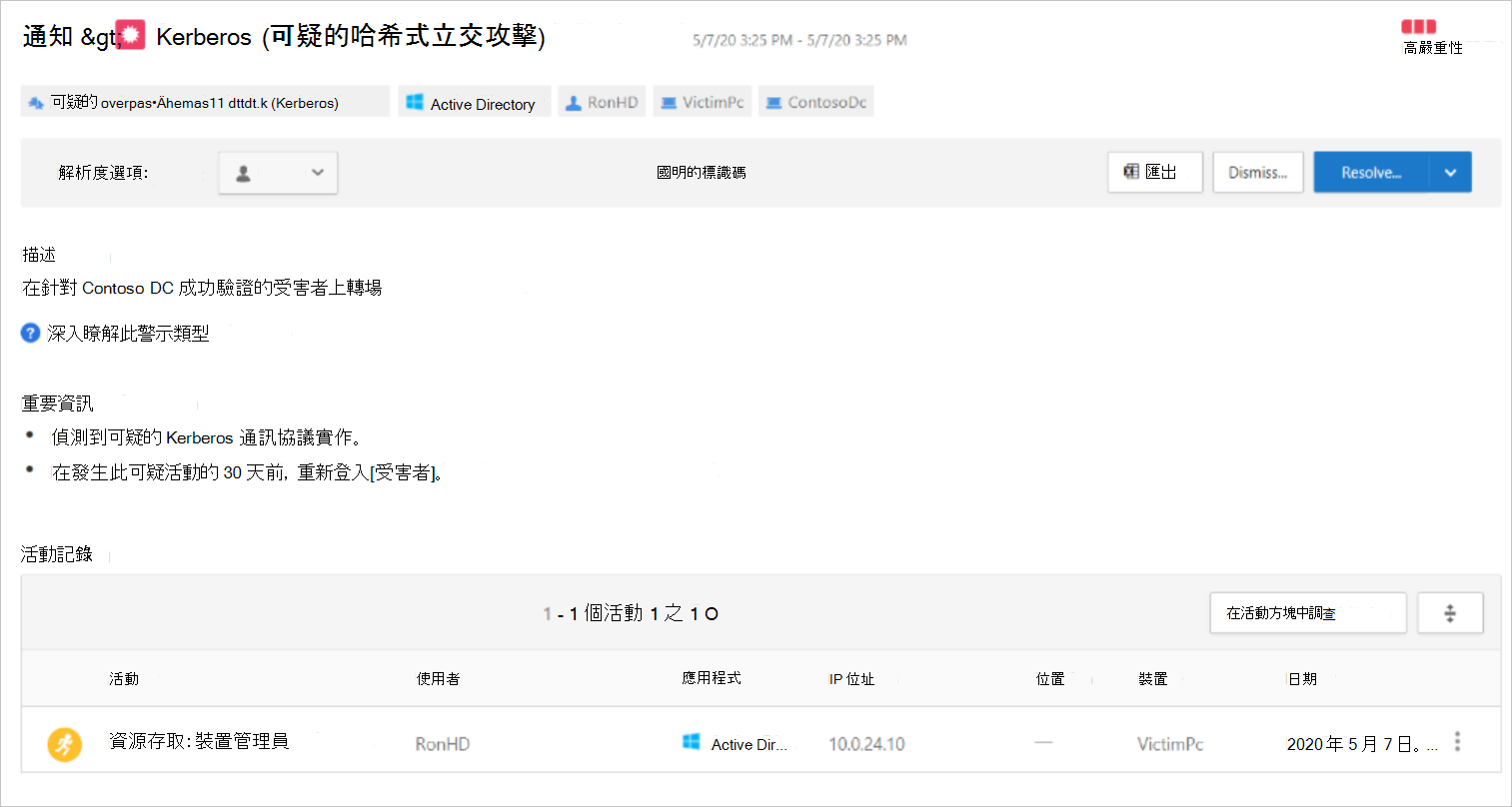Screen dimensions: 1512x807
Task: Click the 活動 column header
Action: pos(124,679)
